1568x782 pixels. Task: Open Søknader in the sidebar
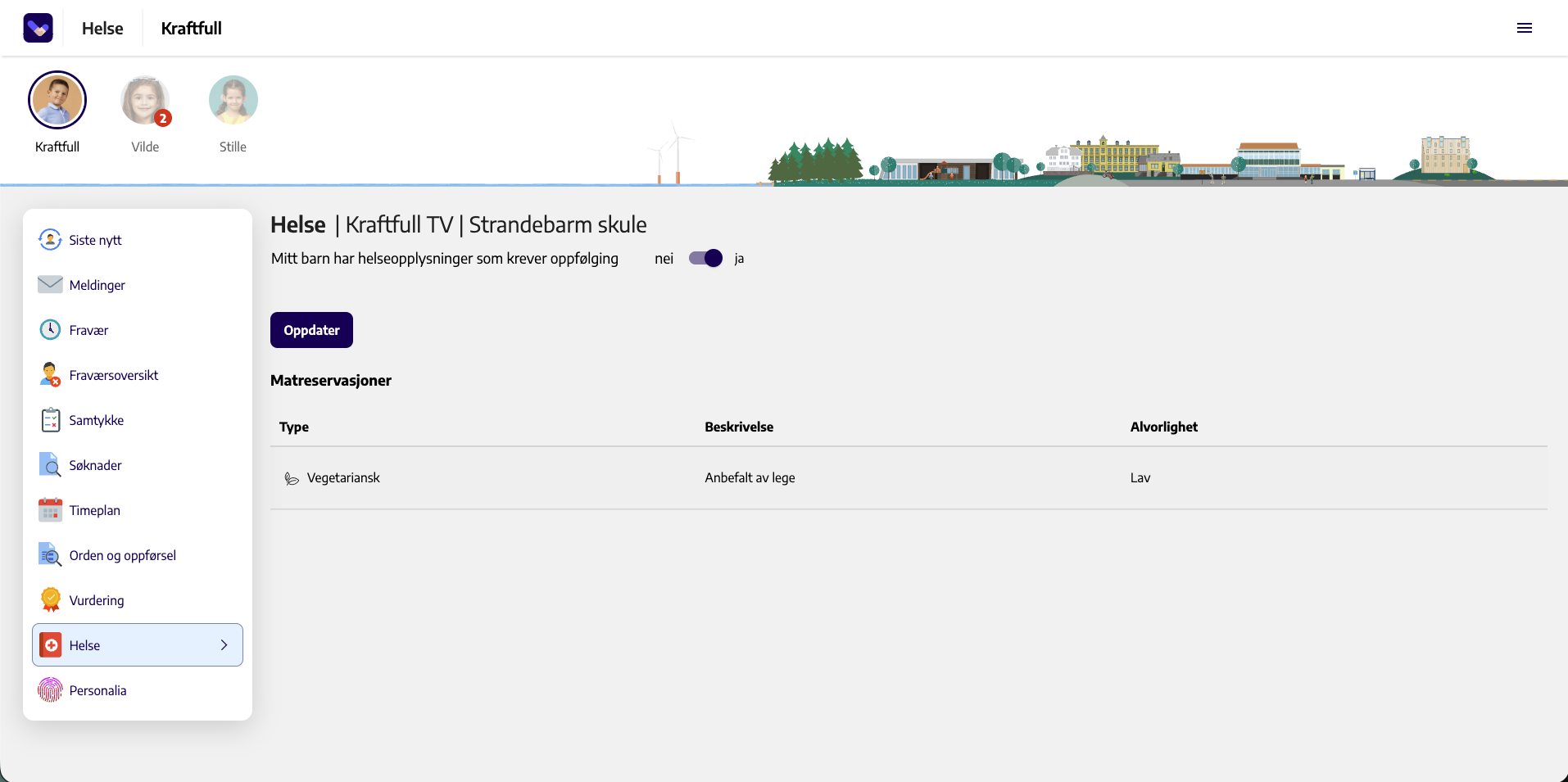[x=138, y=465]
